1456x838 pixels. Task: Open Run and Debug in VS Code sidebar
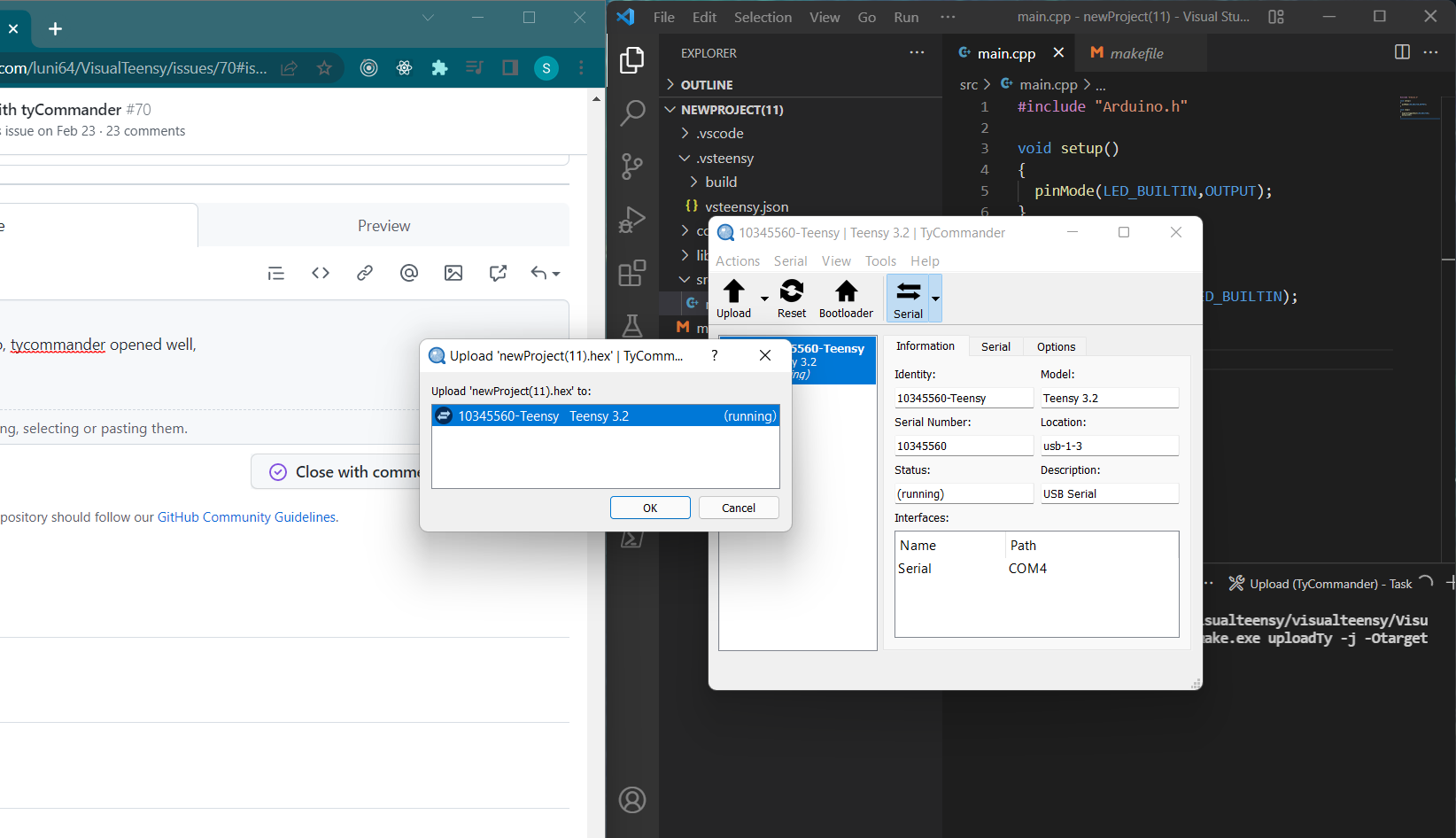tap(632, 220)
